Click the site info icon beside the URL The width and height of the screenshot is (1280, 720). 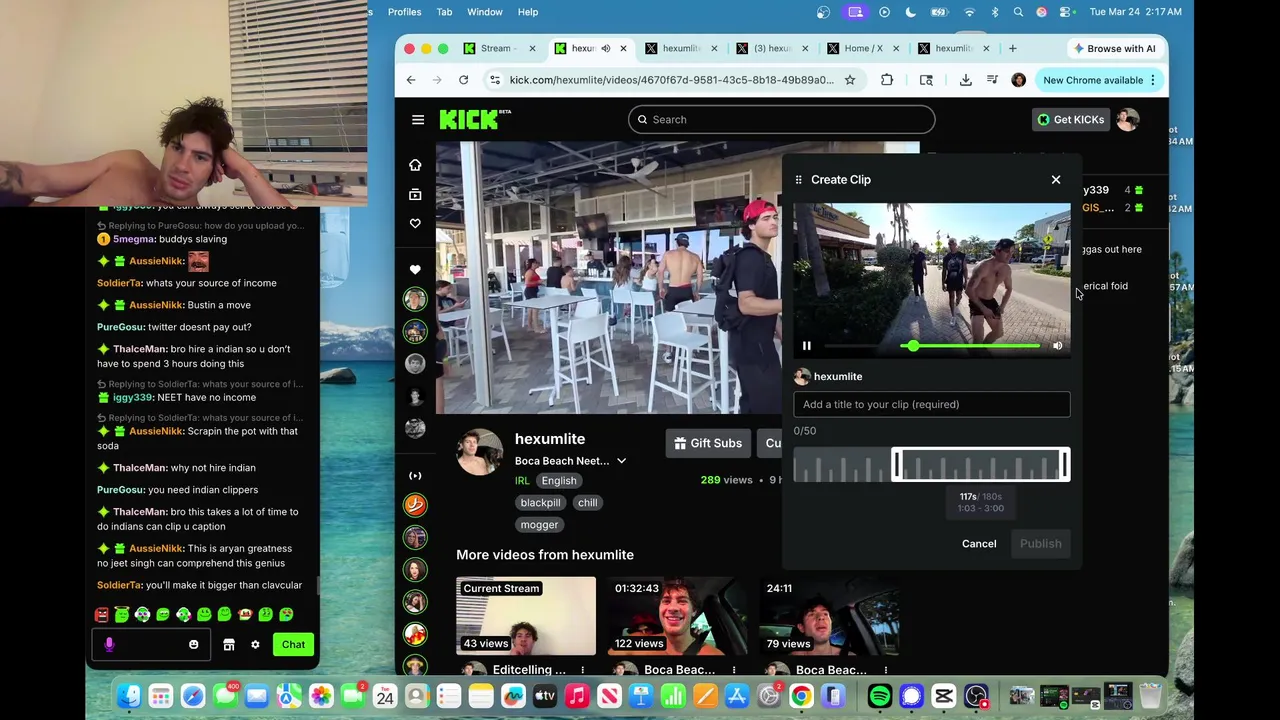coord(495,80)
